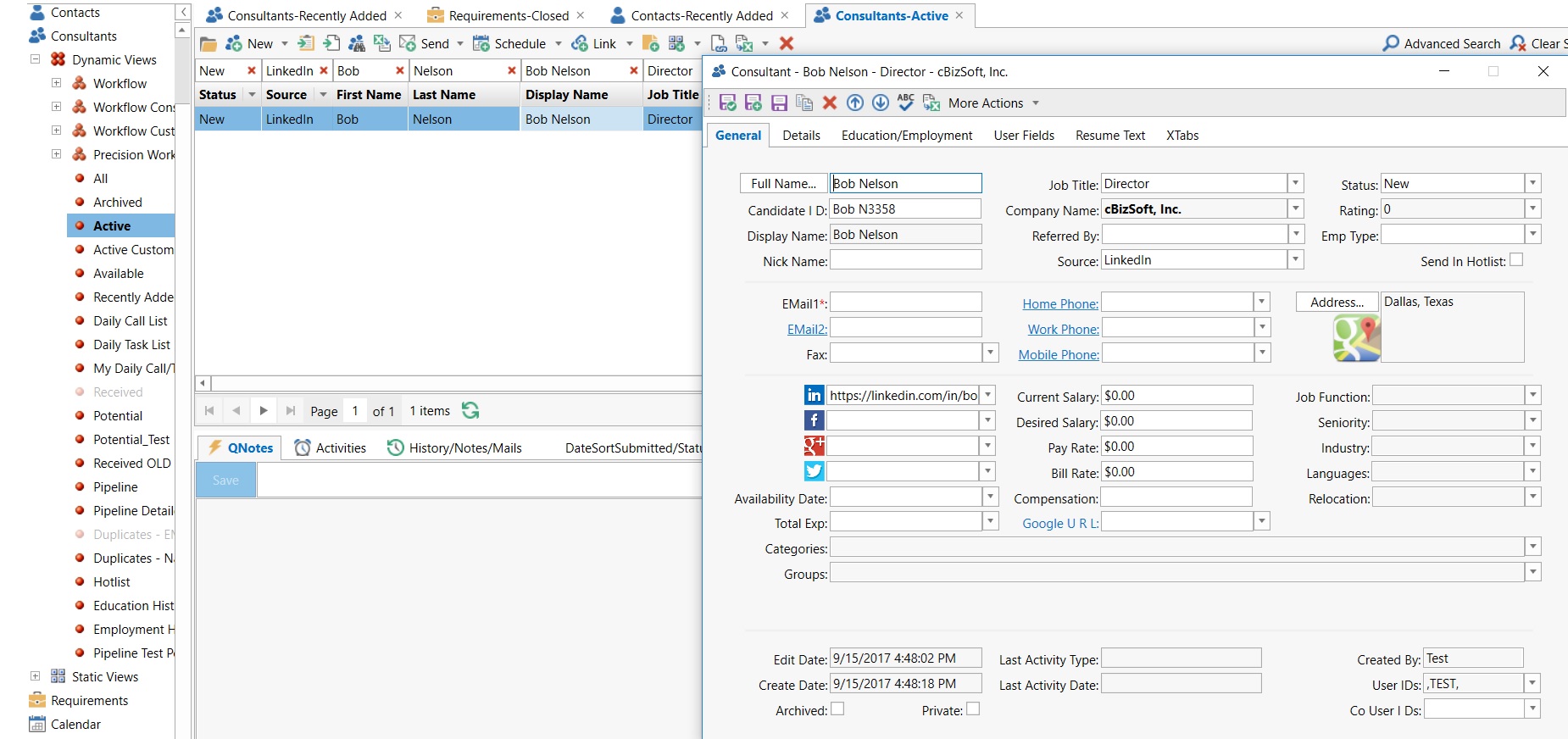Go to previous record with up arrow icon

click(x=855, y=103)
